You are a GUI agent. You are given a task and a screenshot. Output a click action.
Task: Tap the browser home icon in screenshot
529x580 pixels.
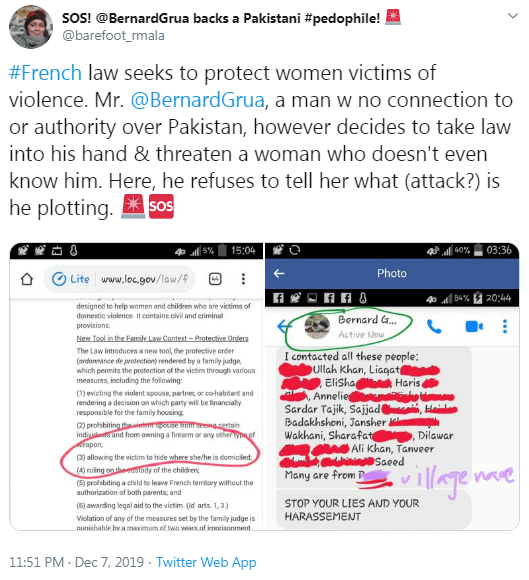[27, 279]
